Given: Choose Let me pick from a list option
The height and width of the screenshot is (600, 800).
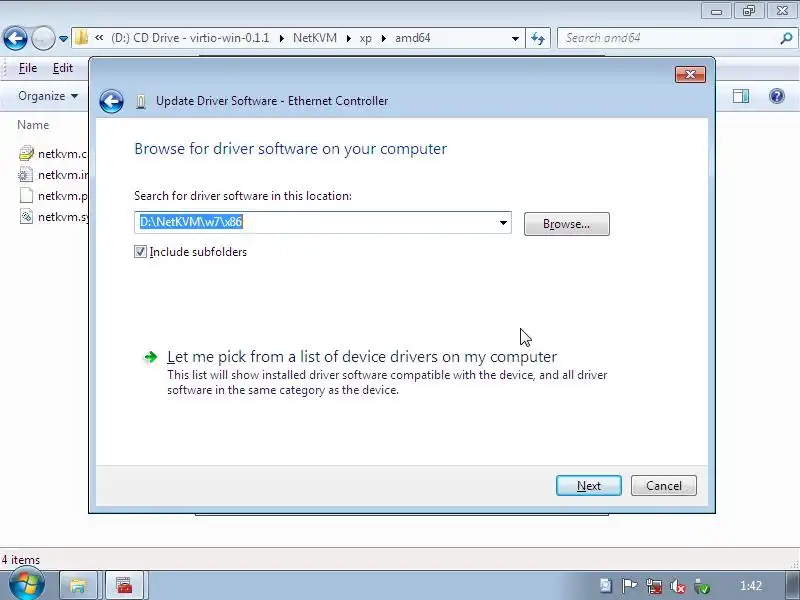Looking at the screenshot, I should [362, 357].
